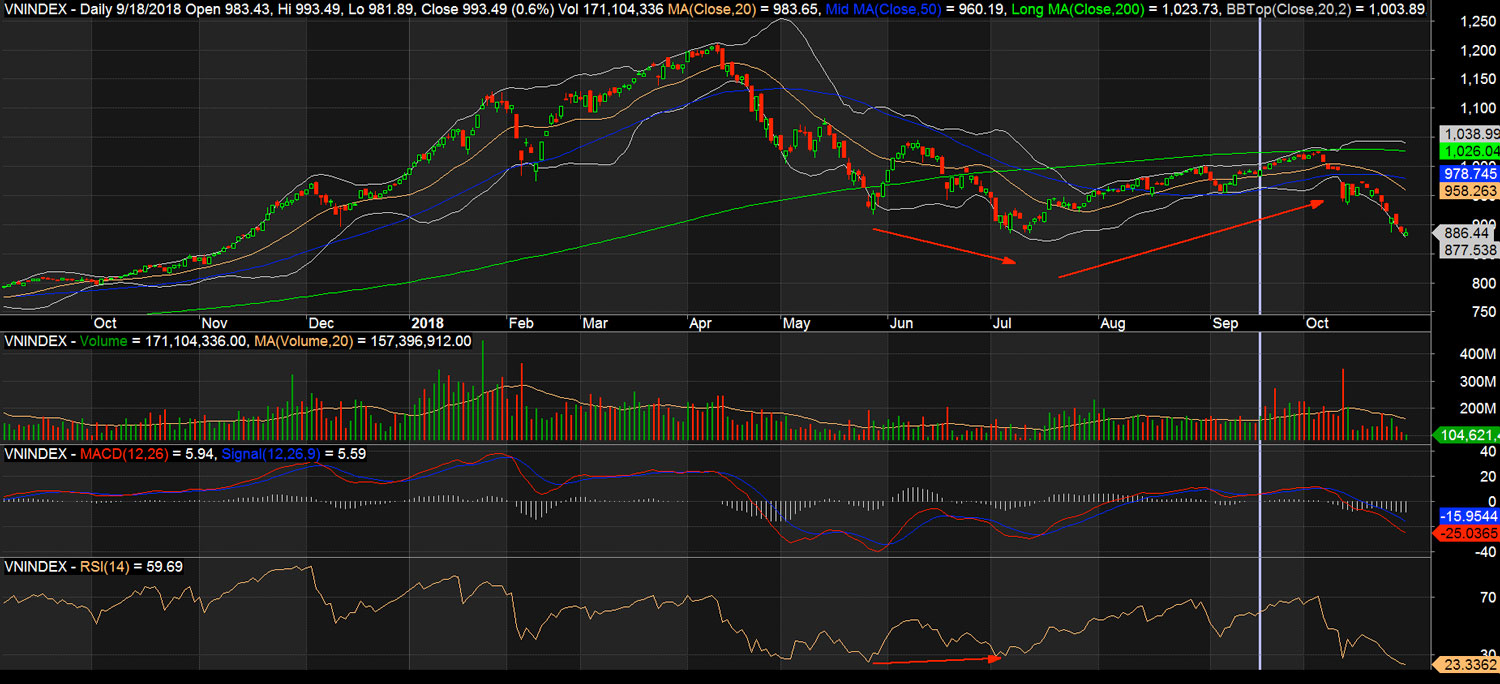
Task: Click the Sep label on time axis
Action: coord(1224,323)
